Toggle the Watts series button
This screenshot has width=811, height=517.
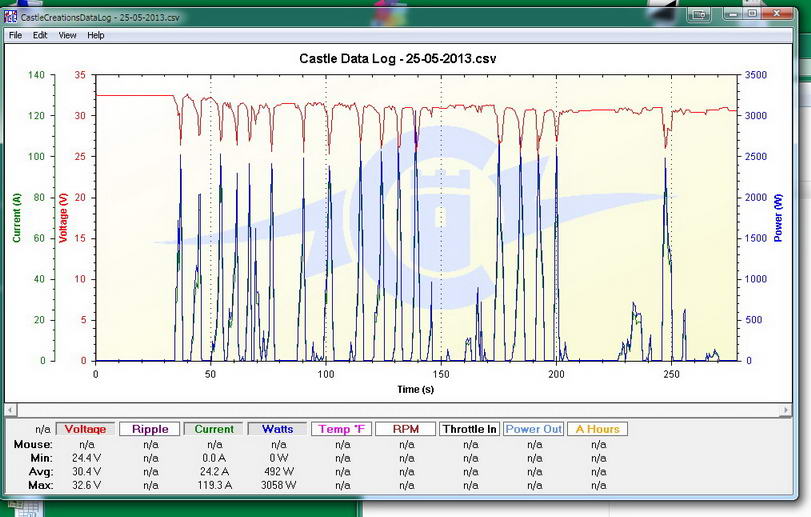(x=278, y=429)
